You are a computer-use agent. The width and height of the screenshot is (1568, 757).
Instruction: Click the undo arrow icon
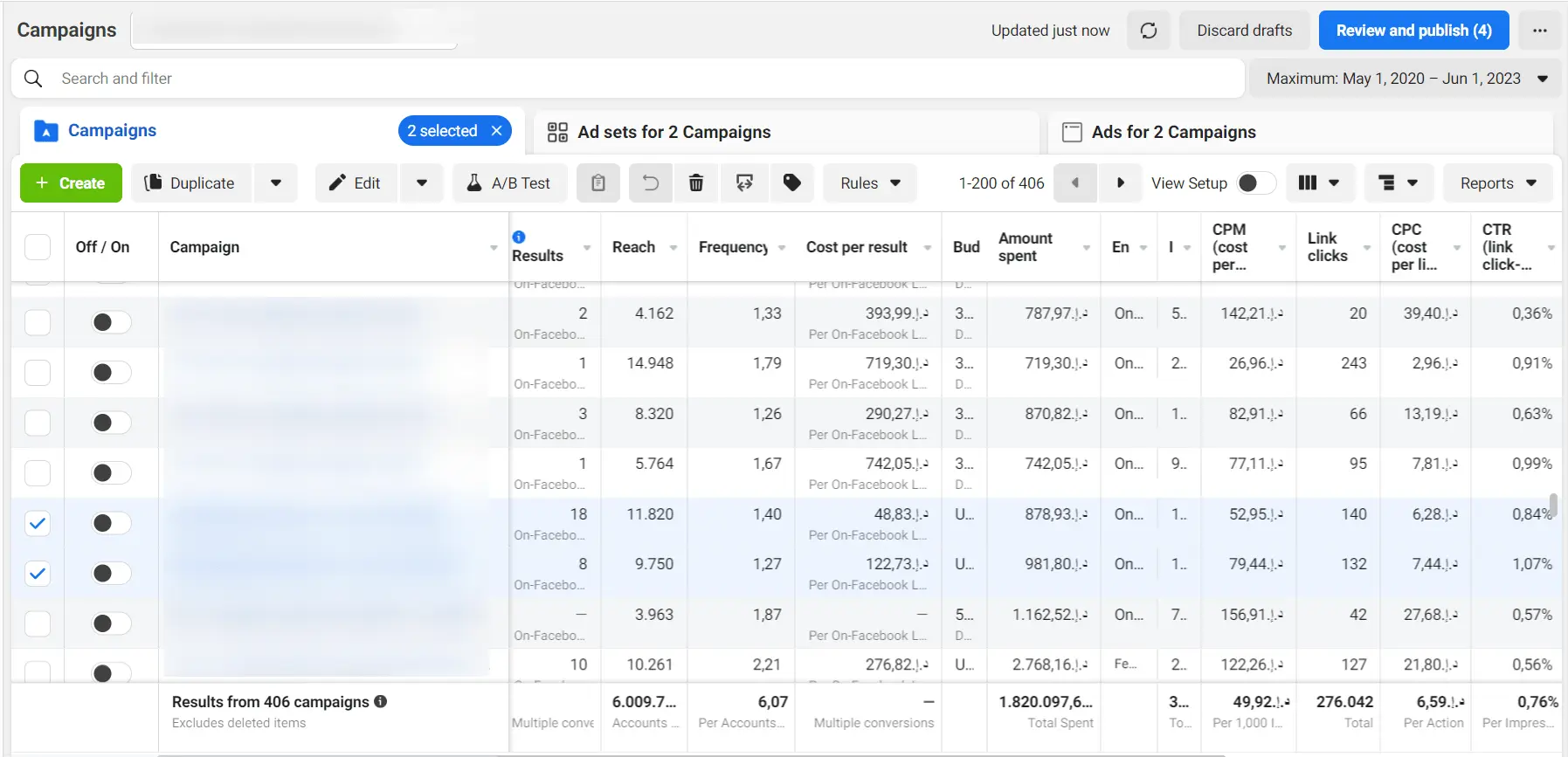(651, 183)
